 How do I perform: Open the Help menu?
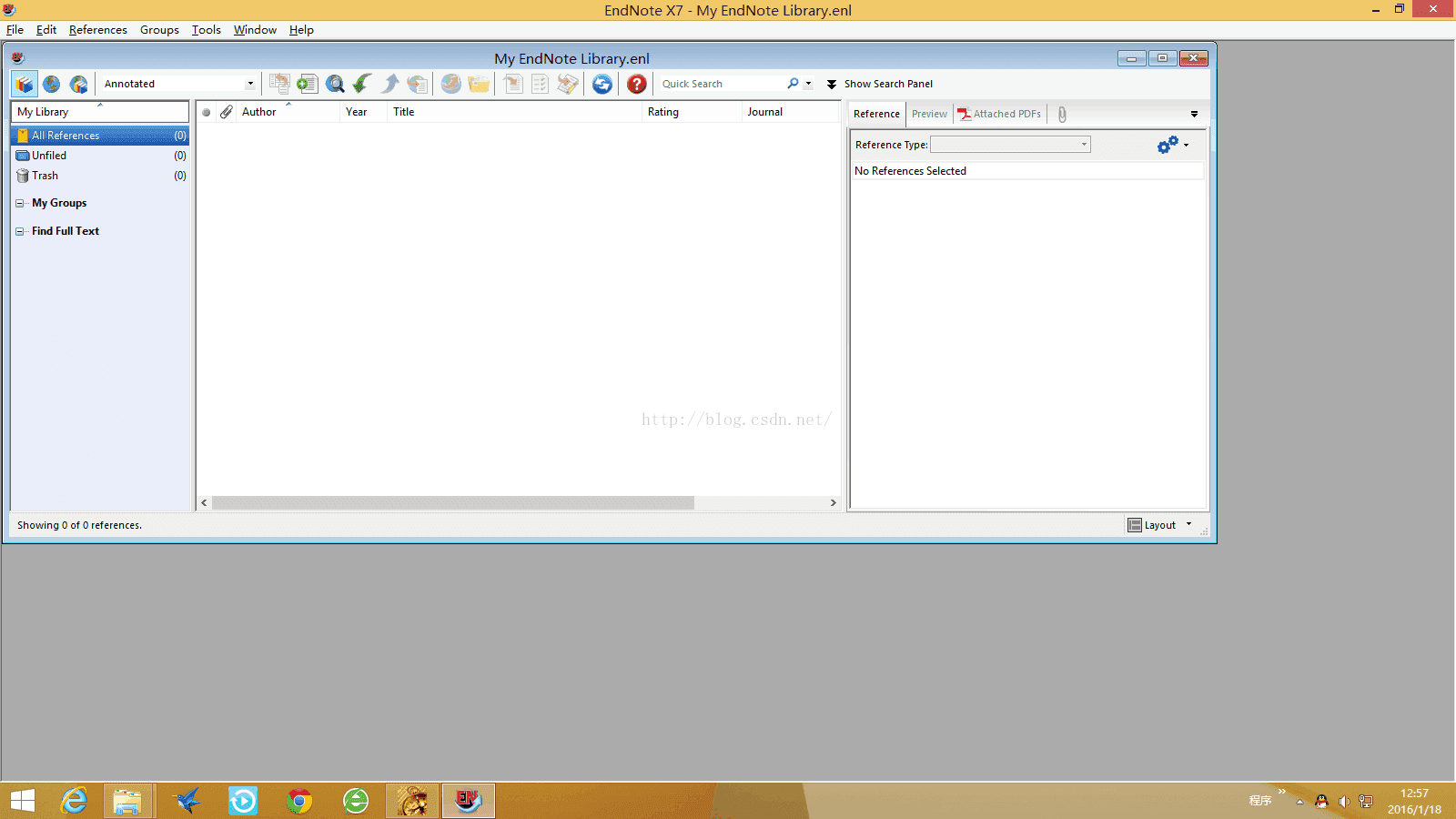(x=301, y=30)
